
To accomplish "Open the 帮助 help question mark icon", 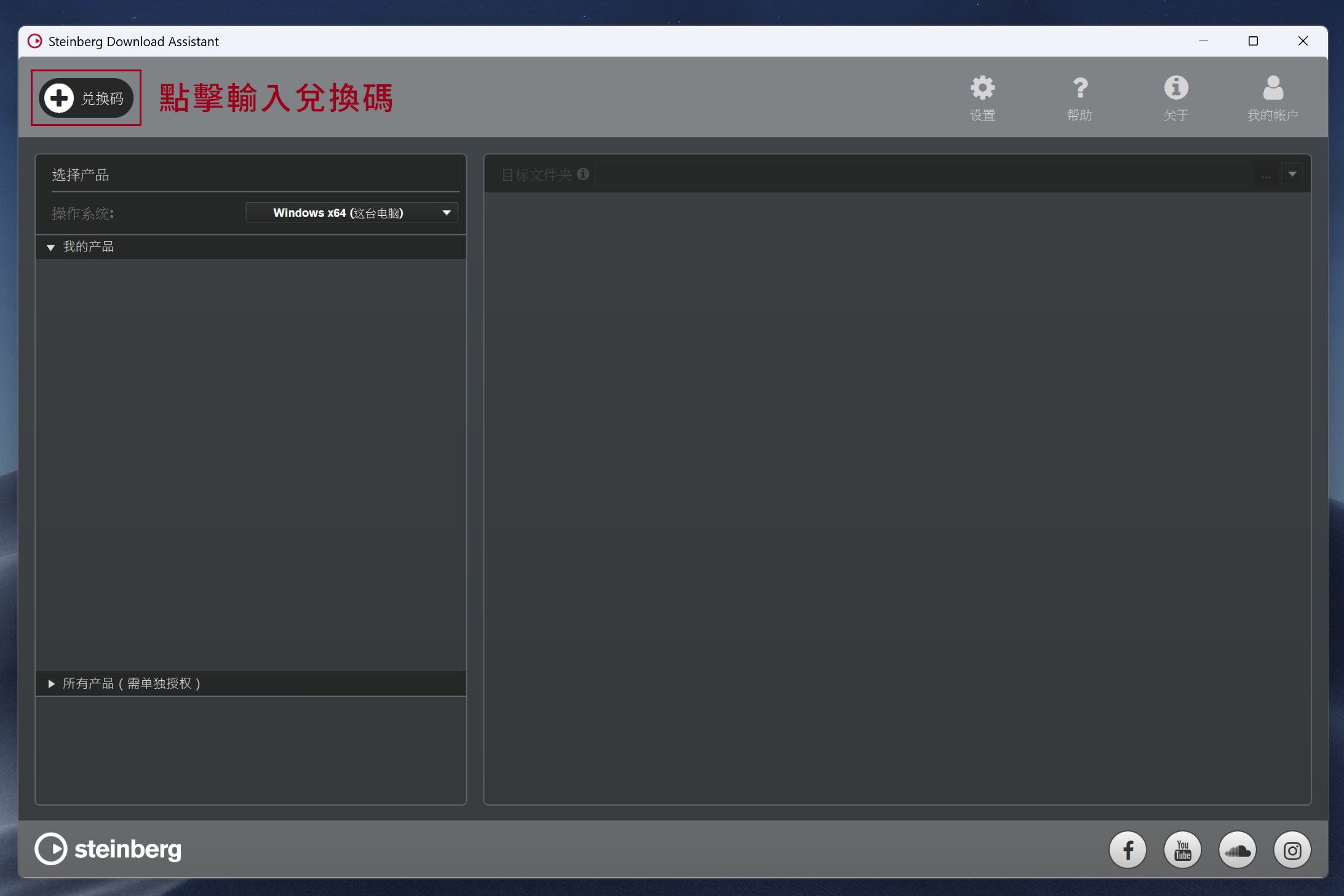I will [1080, 98].
